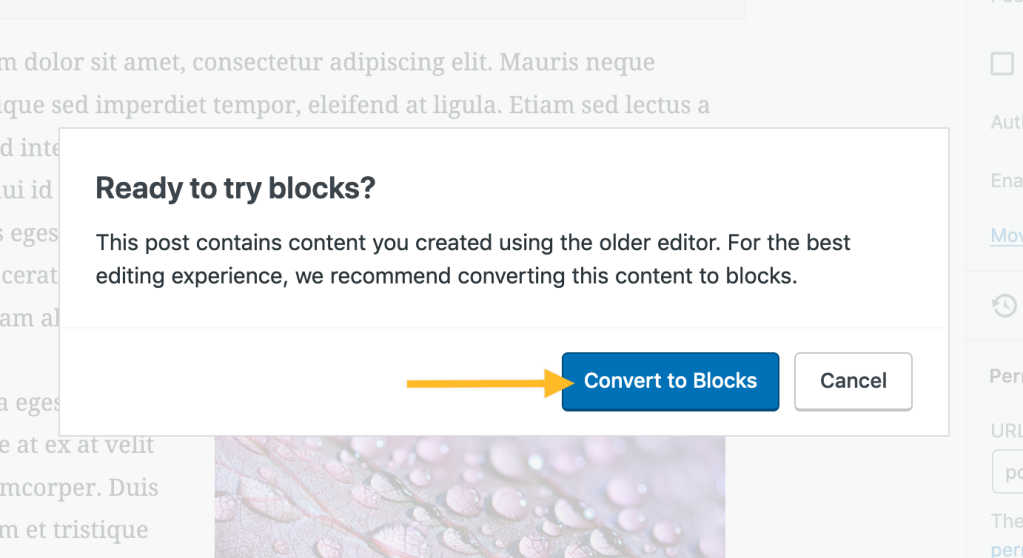
Task: Focus the URL slug input field
Action: tap(1007, 471)
